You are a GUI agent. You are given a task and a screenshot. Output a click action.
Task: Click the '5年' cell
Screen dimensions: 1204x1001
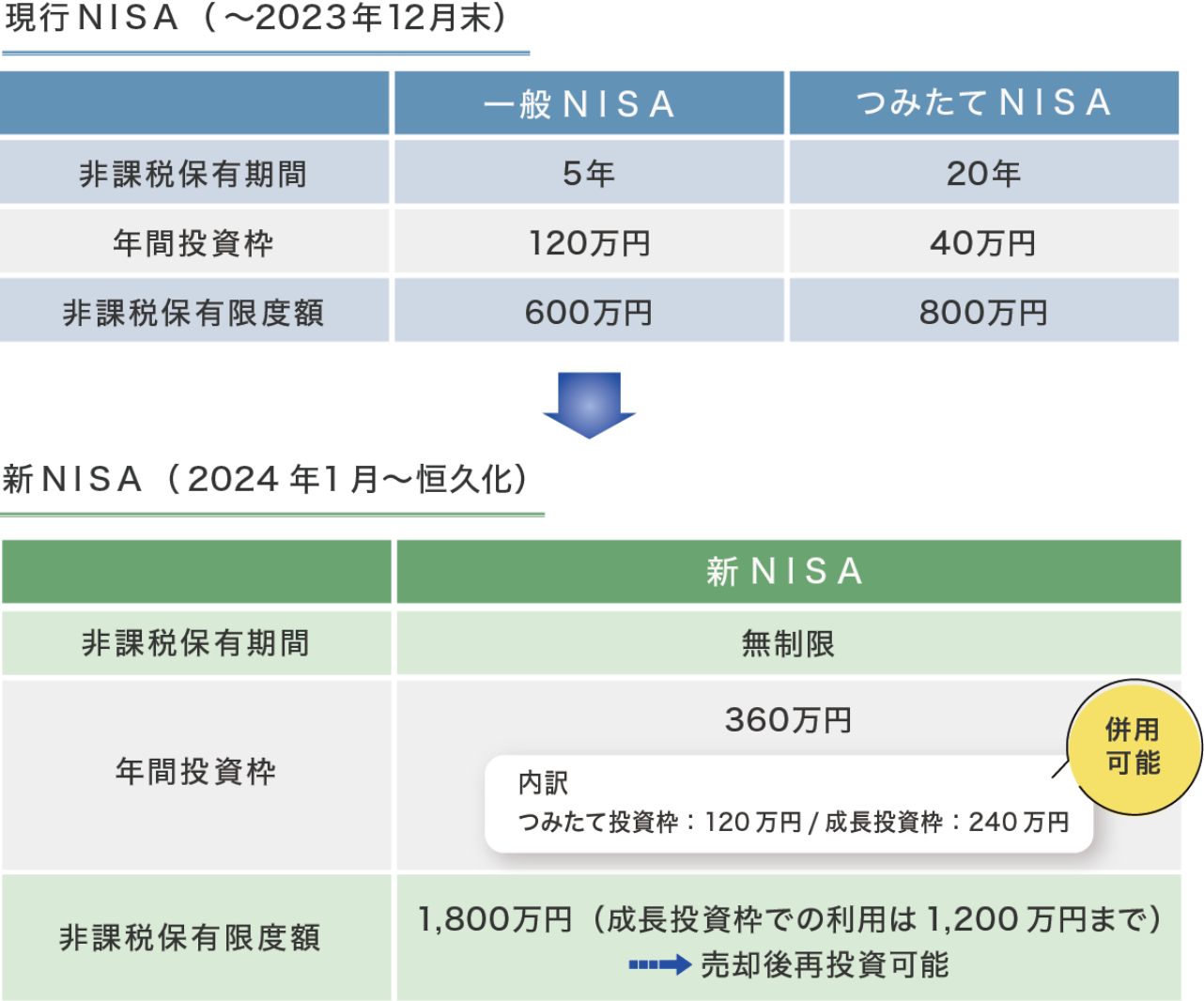click(589, 173)
